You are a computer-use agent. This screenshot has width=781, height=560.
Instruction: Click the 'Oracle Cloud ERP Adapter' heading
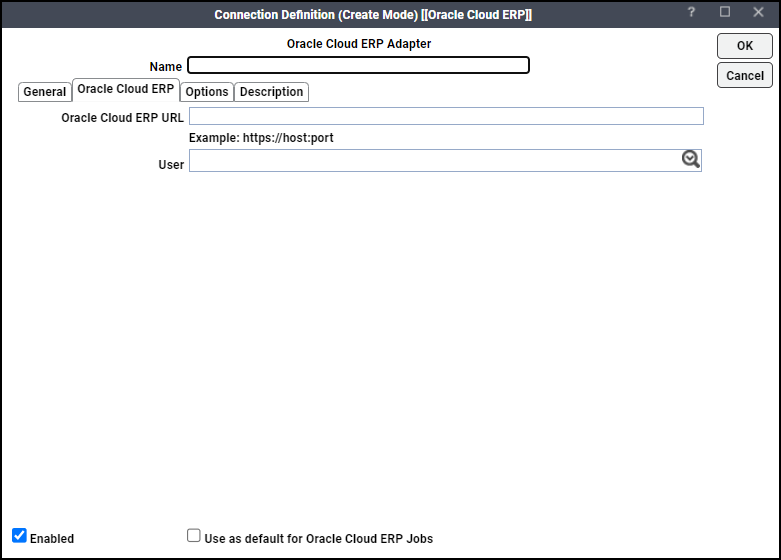pyautogui.click(x=359, y=44)
